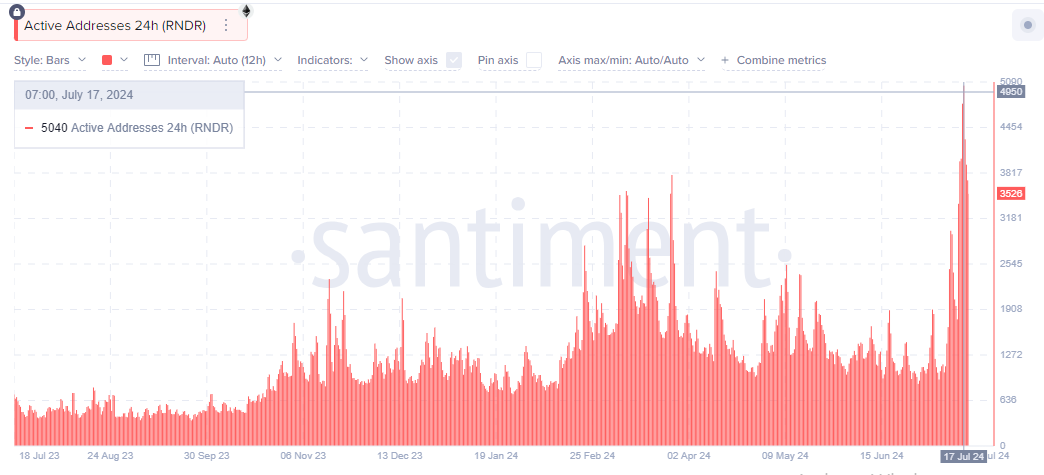Click the 2545 y-axis label

(1011, 263)
